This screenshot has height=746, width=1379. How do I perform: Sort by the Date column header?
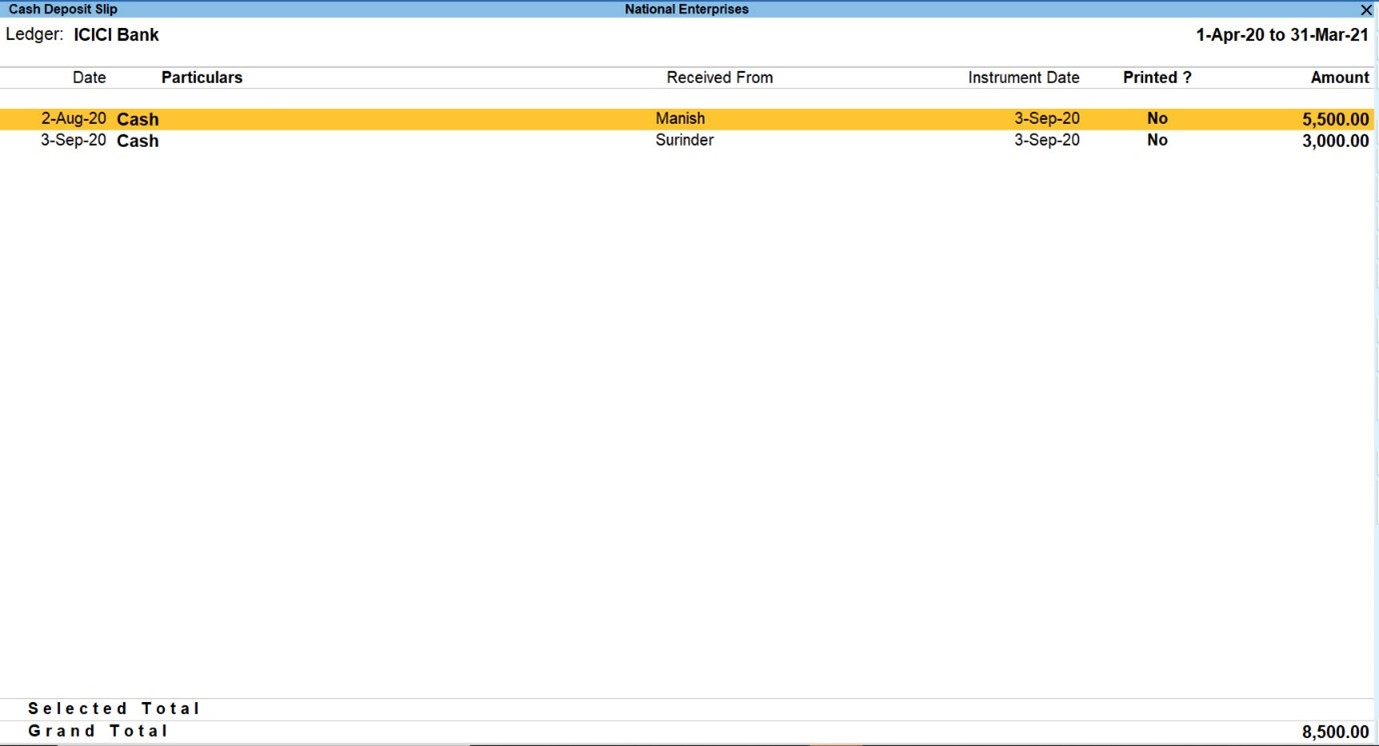click(x=88, y=77)
